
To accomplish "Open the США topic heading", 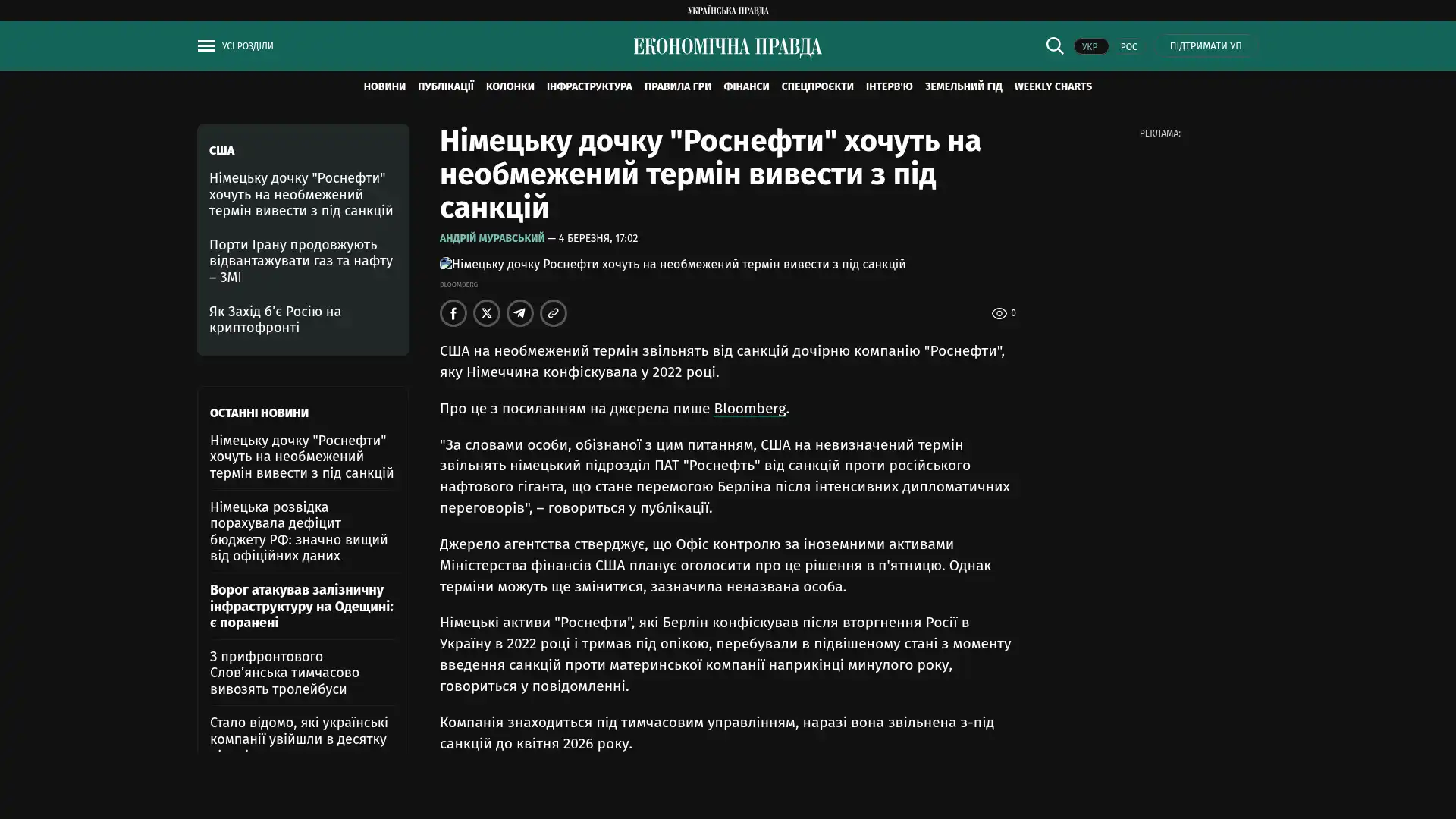I will [221, 151].
